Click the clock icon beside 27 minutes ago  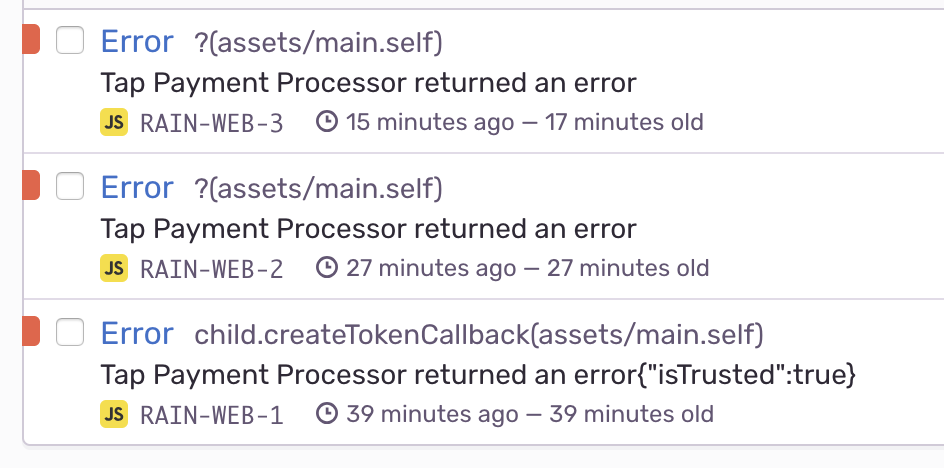coord(327,267)
